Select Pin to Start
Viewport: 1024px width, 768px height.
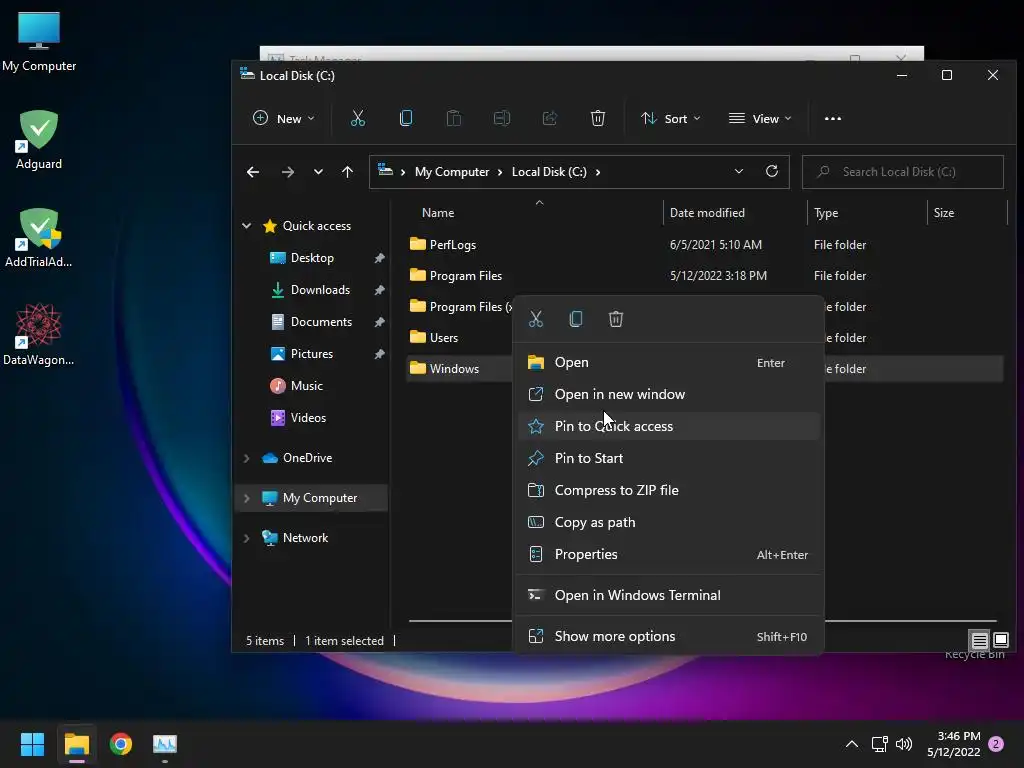pos(668,458)
